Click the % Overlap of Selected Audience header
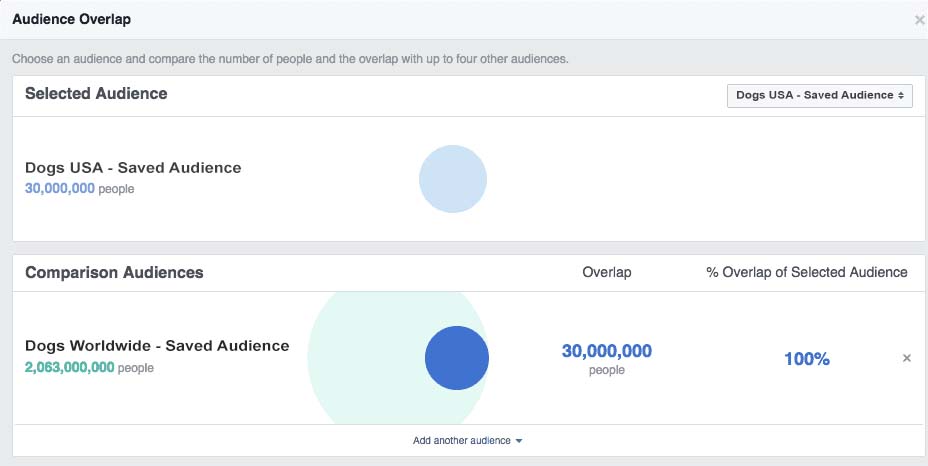 (806, 272)
